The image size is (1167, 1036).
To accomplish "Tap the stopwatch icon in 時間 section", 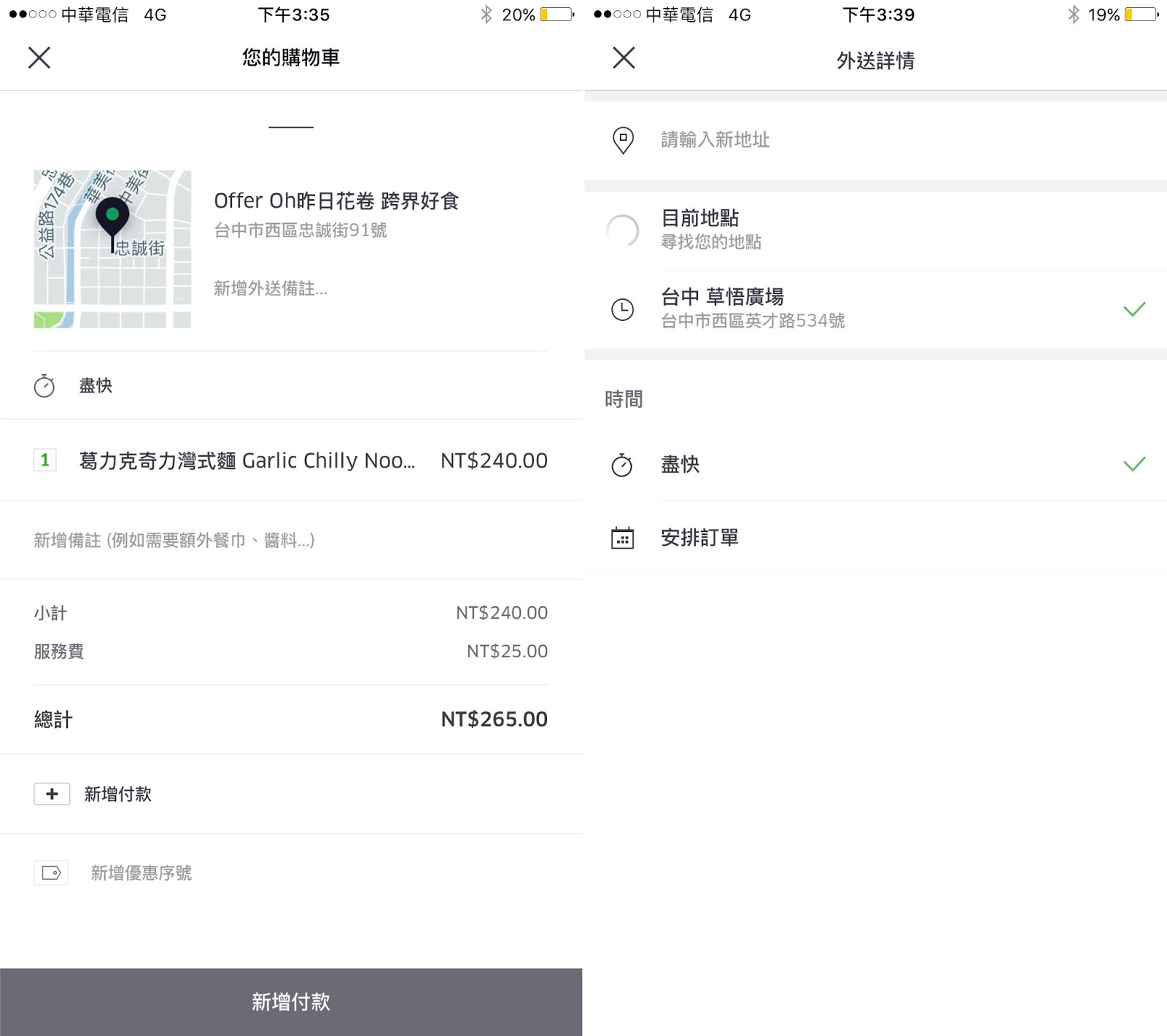I will click(622, 465).
